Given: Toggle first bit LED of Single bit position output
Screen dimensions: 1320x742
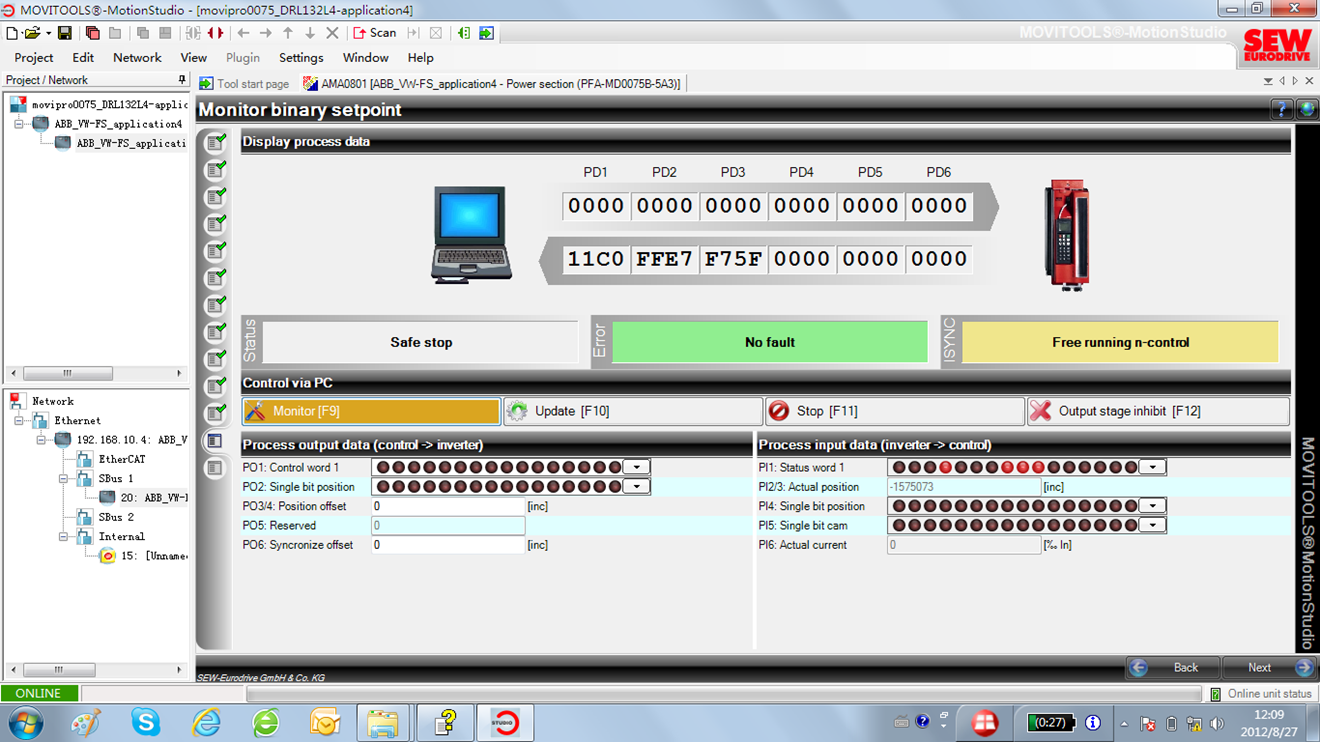Looking at the screenshot, I should coord(382,487).
